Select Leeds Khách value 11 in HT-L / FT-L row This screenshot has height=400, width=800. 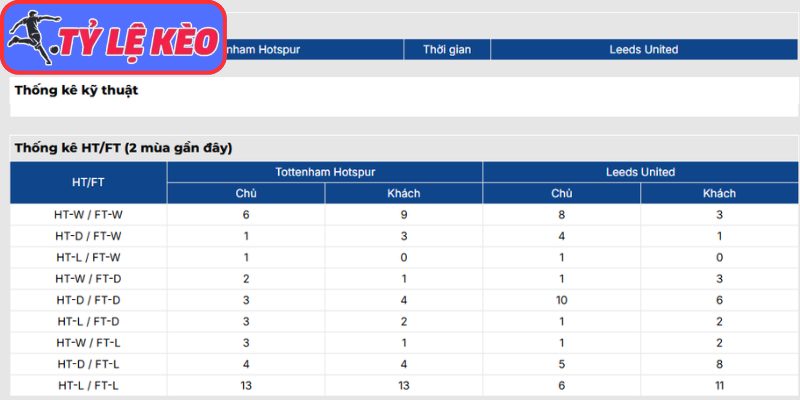(x=719, y=386)
